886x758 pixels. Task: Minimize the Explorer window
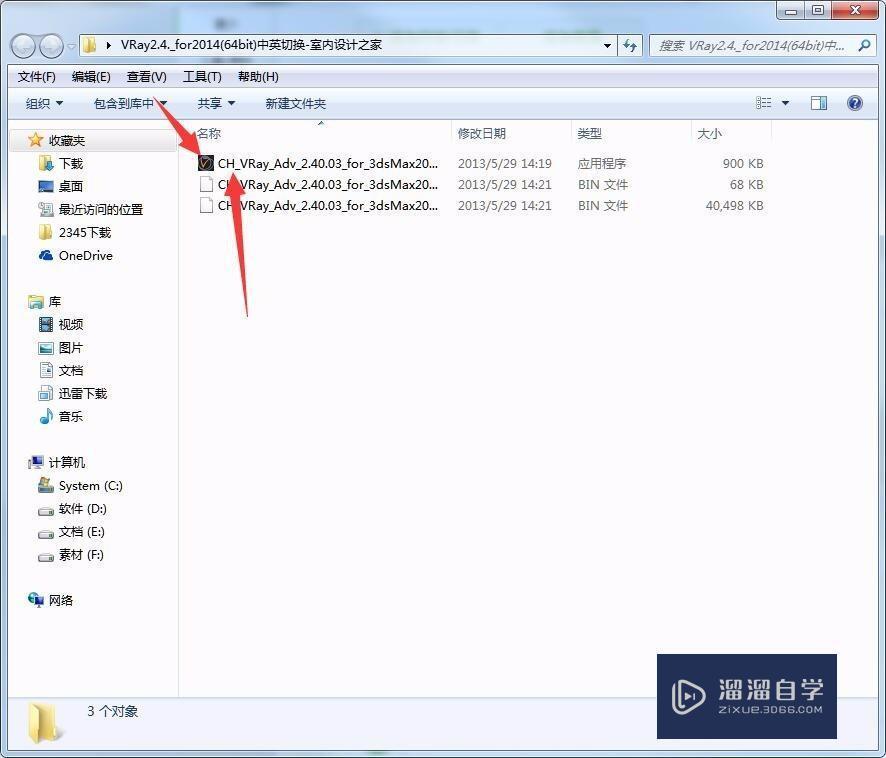(791, 11)
